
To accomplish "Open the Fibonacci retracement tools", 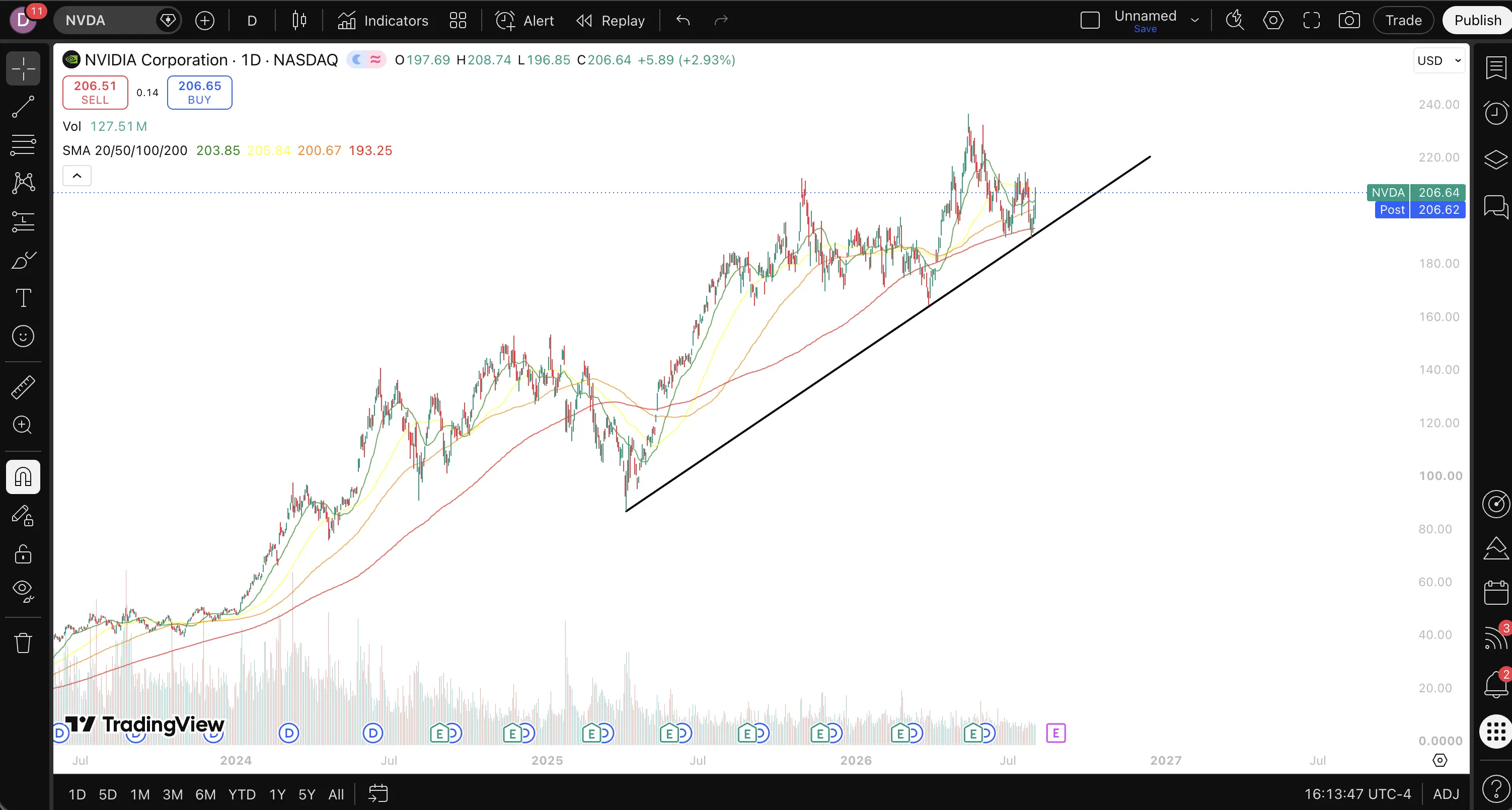I will pos(23,145).
